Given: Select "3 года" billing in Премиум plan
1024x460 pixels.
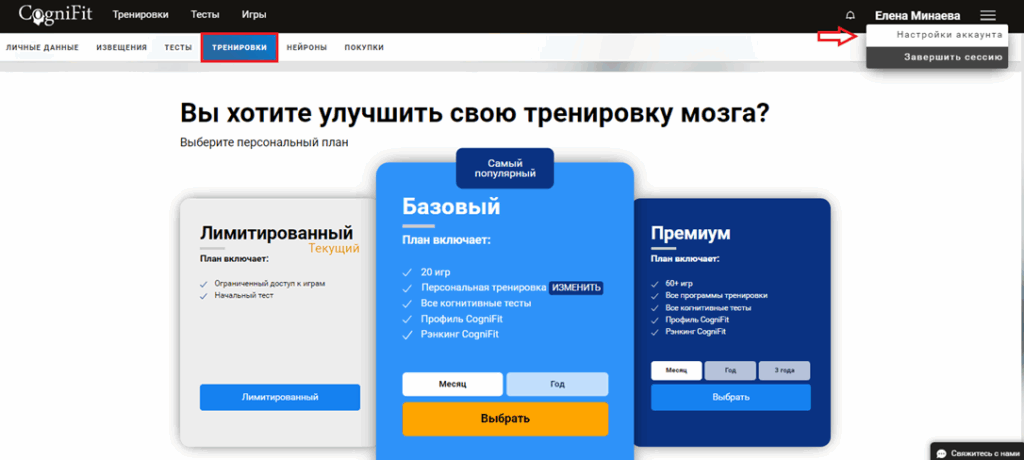Looking at the screenshot, I should pyautogui.click(x=783, y=371).
